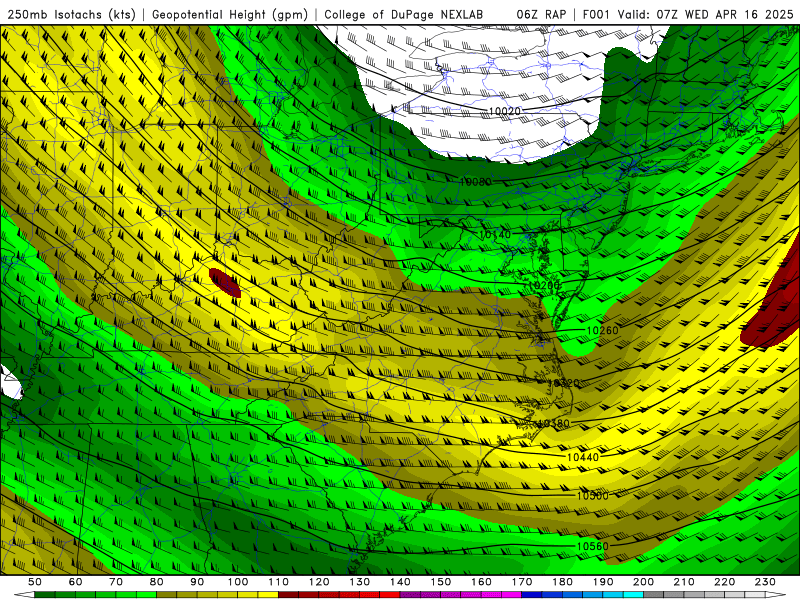Click the 220 value on the legend
The image size is (800, 600).
pos(725,582)
